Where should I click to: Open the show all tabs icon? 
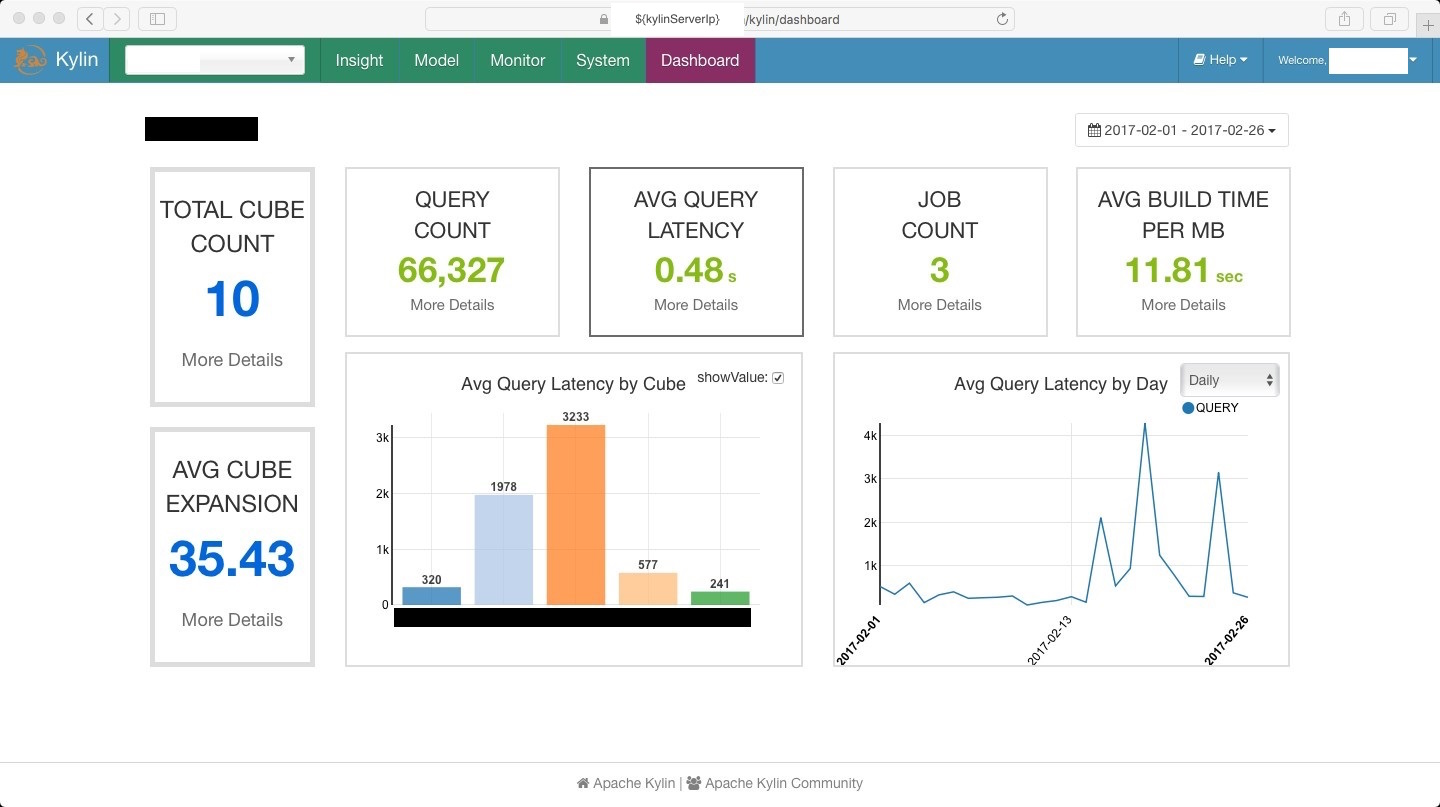pyautogui.click(x=1389, y=18)
